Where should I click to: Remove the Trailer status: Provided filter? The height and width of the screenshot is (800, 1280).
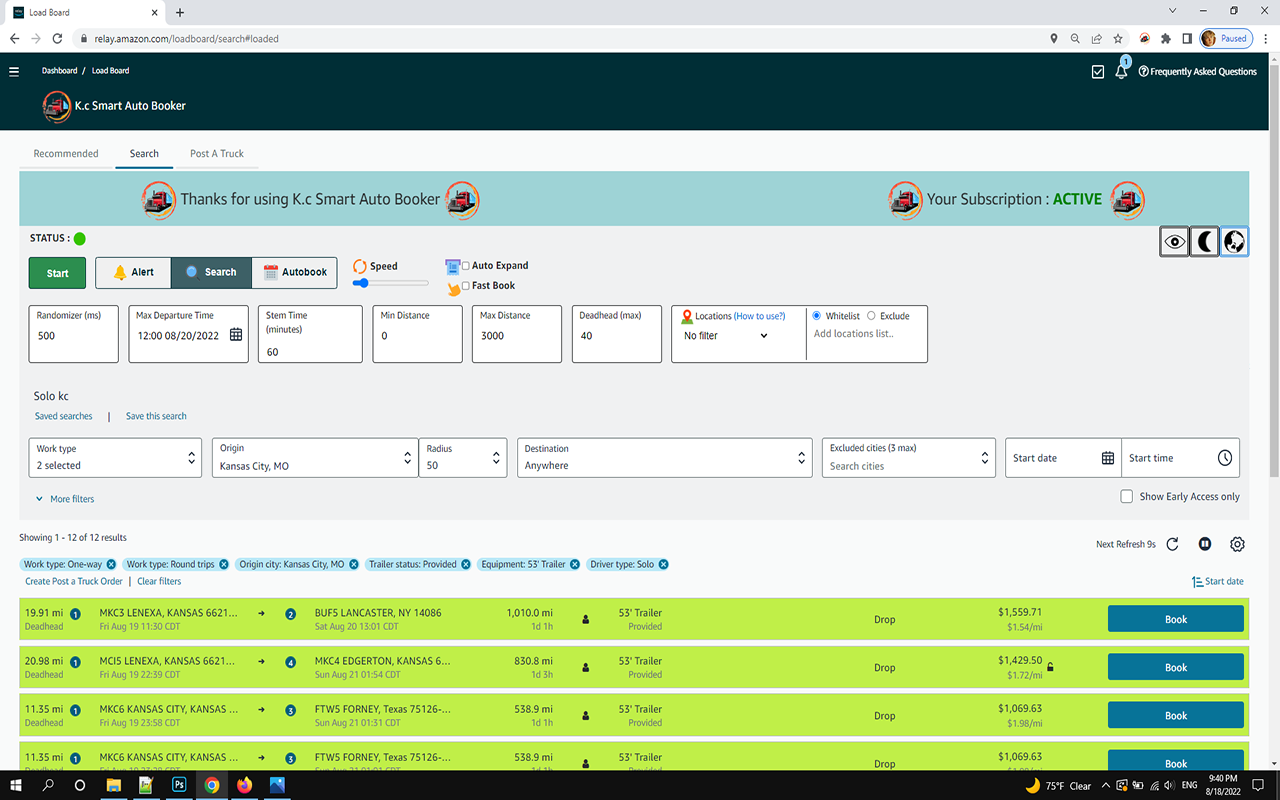pyautogui.click(x=466, y=564)
